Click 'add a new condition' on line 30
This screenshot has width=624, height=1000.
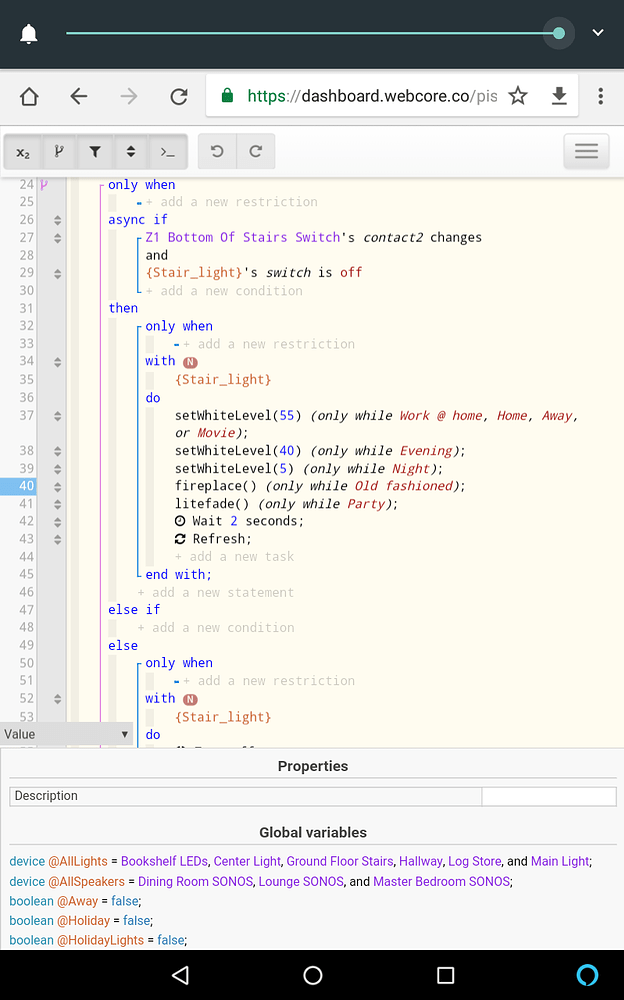click(x=225, y=291)
